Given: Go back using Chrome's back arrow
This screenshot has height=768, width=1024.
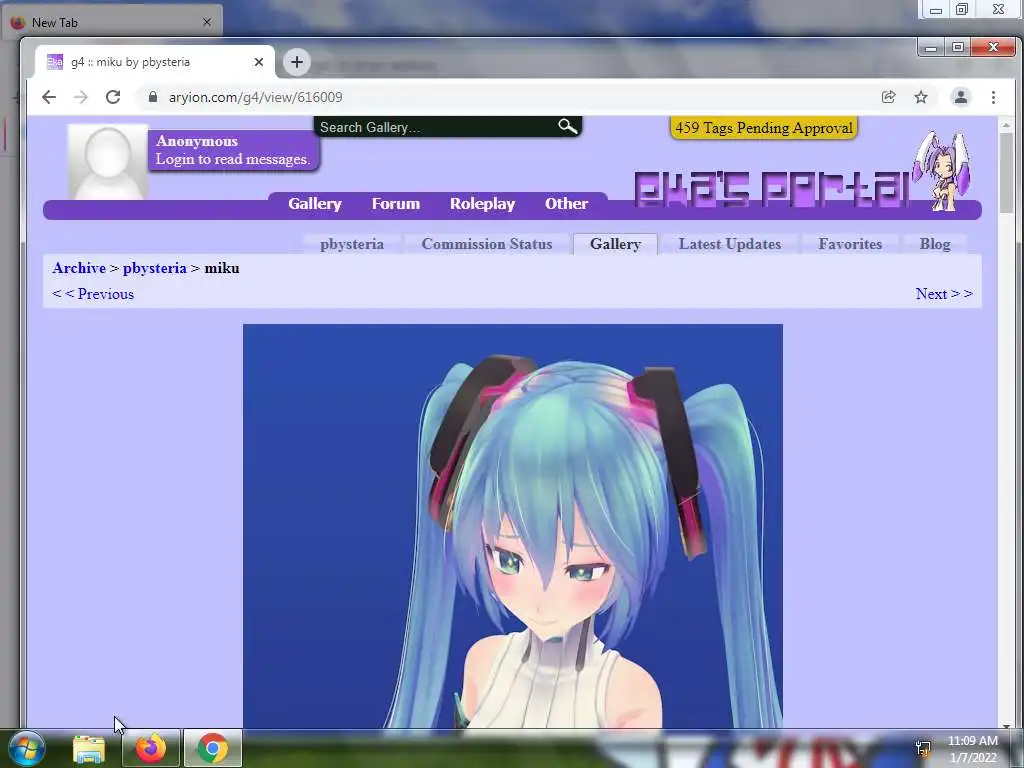Looking at the screenshot, I should coord(48,97).
